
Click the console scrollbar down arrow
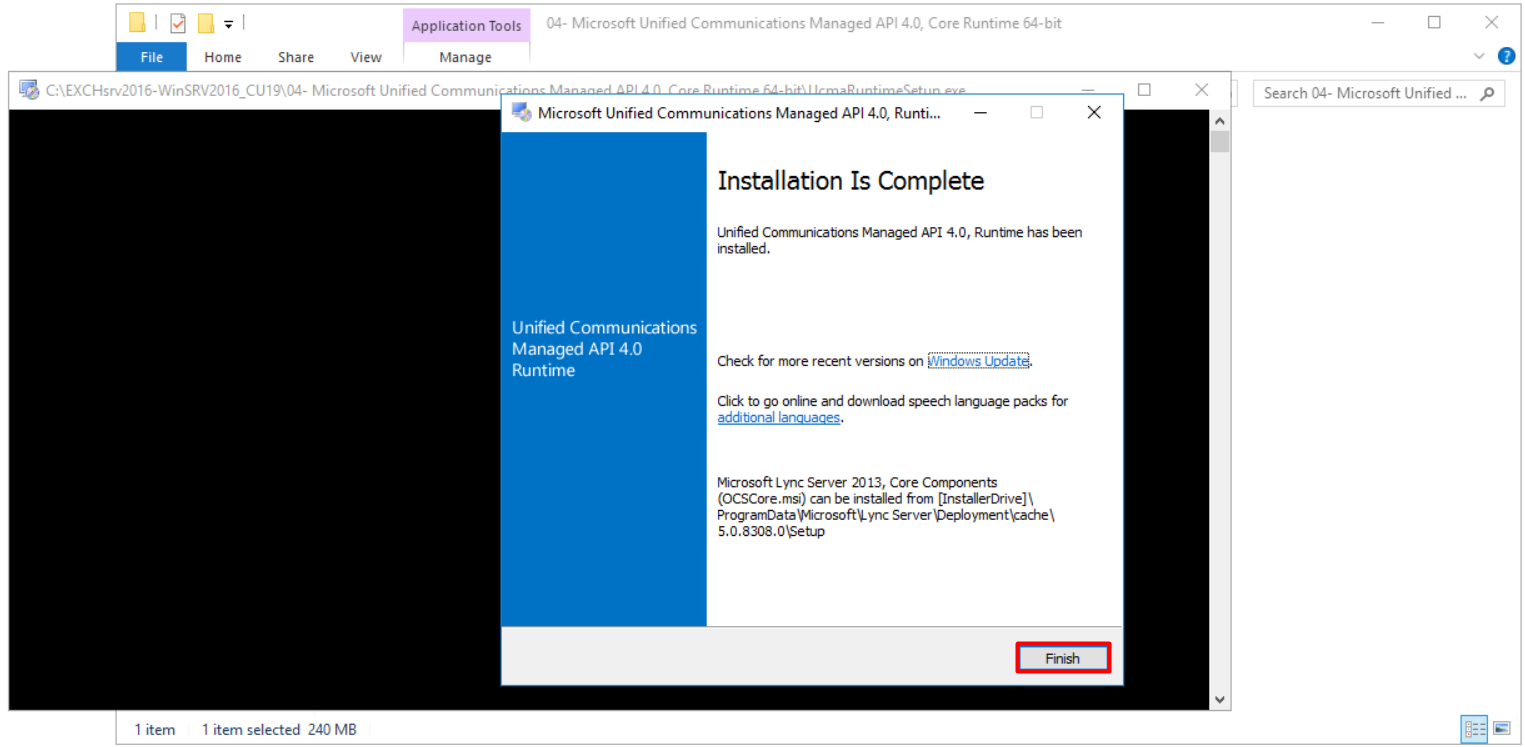coord(1219,699)
